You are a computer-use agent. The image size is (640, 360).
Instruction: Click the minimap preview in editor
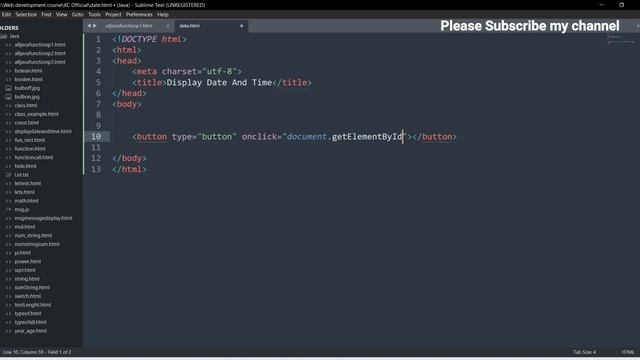[x=620, y=40]
